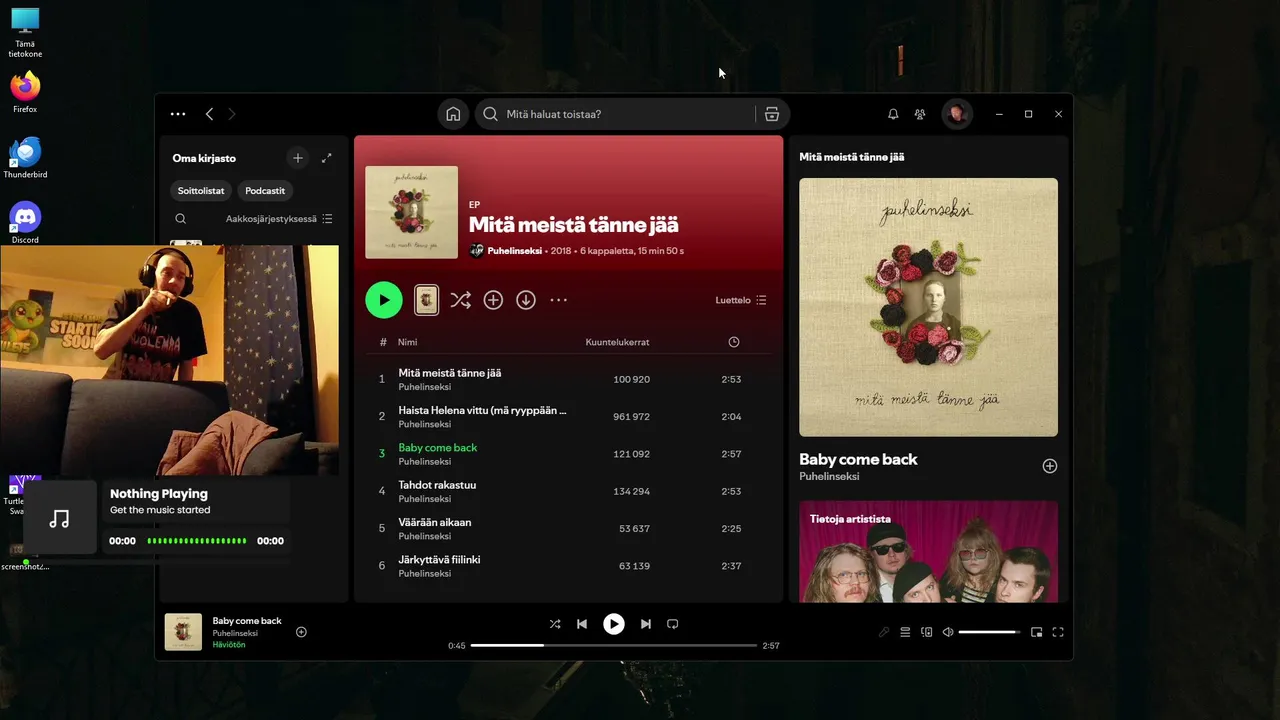Click now playing bar album thumbnail

point(183,632)
